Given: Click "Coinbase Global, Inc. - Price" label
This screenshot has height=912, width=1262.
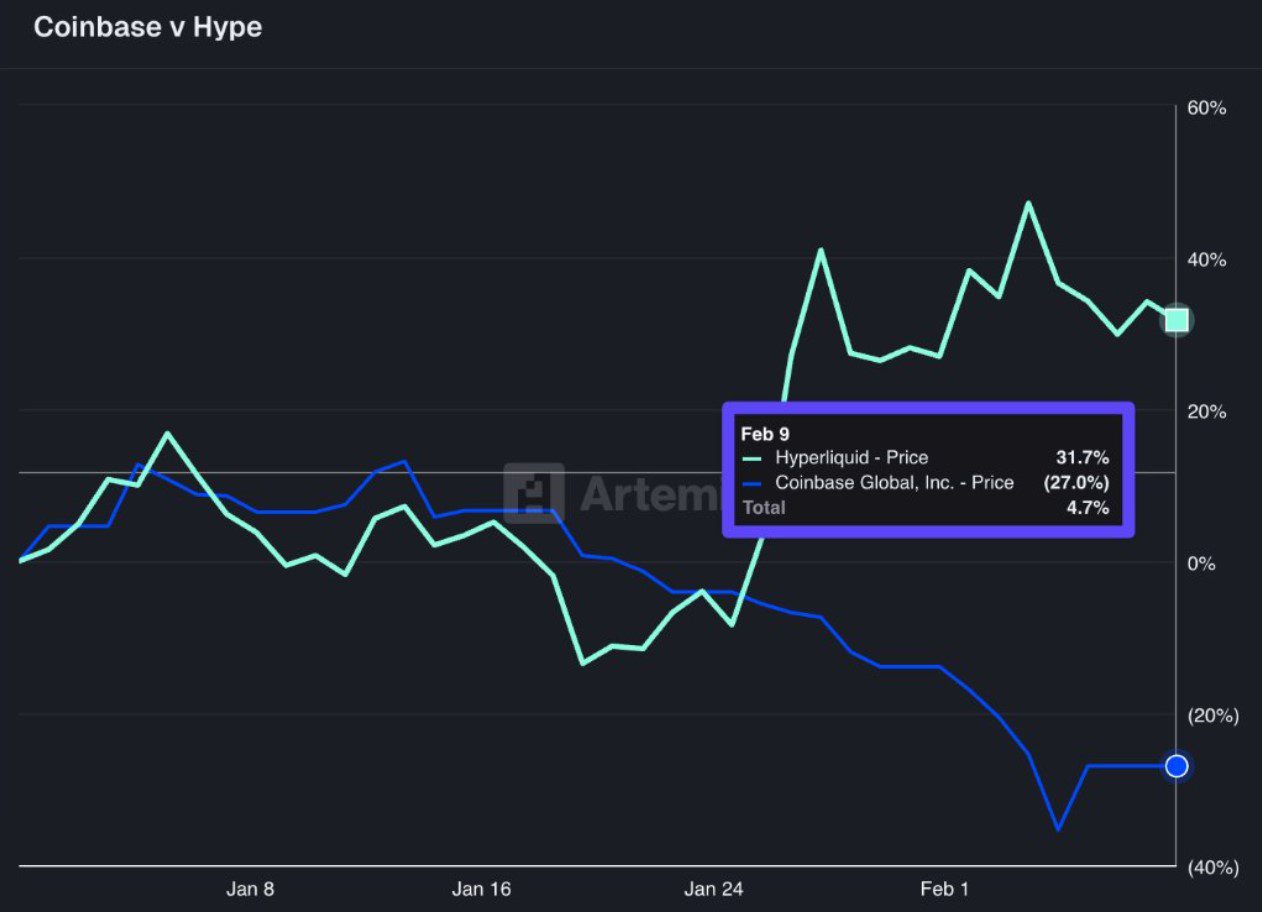Looking at the screenshot, I should tap(894, 483).
